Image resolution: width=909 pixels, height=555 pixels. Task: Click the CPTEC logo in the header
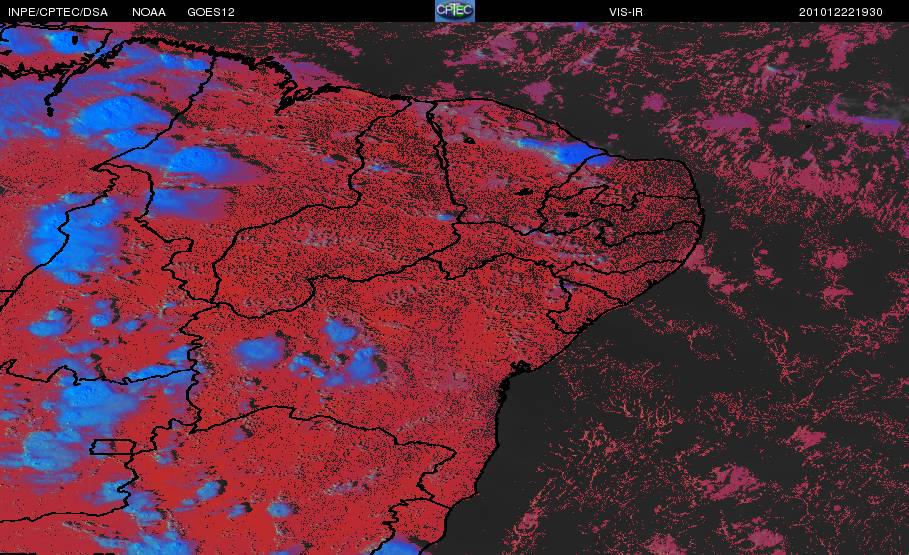(454, 11)
